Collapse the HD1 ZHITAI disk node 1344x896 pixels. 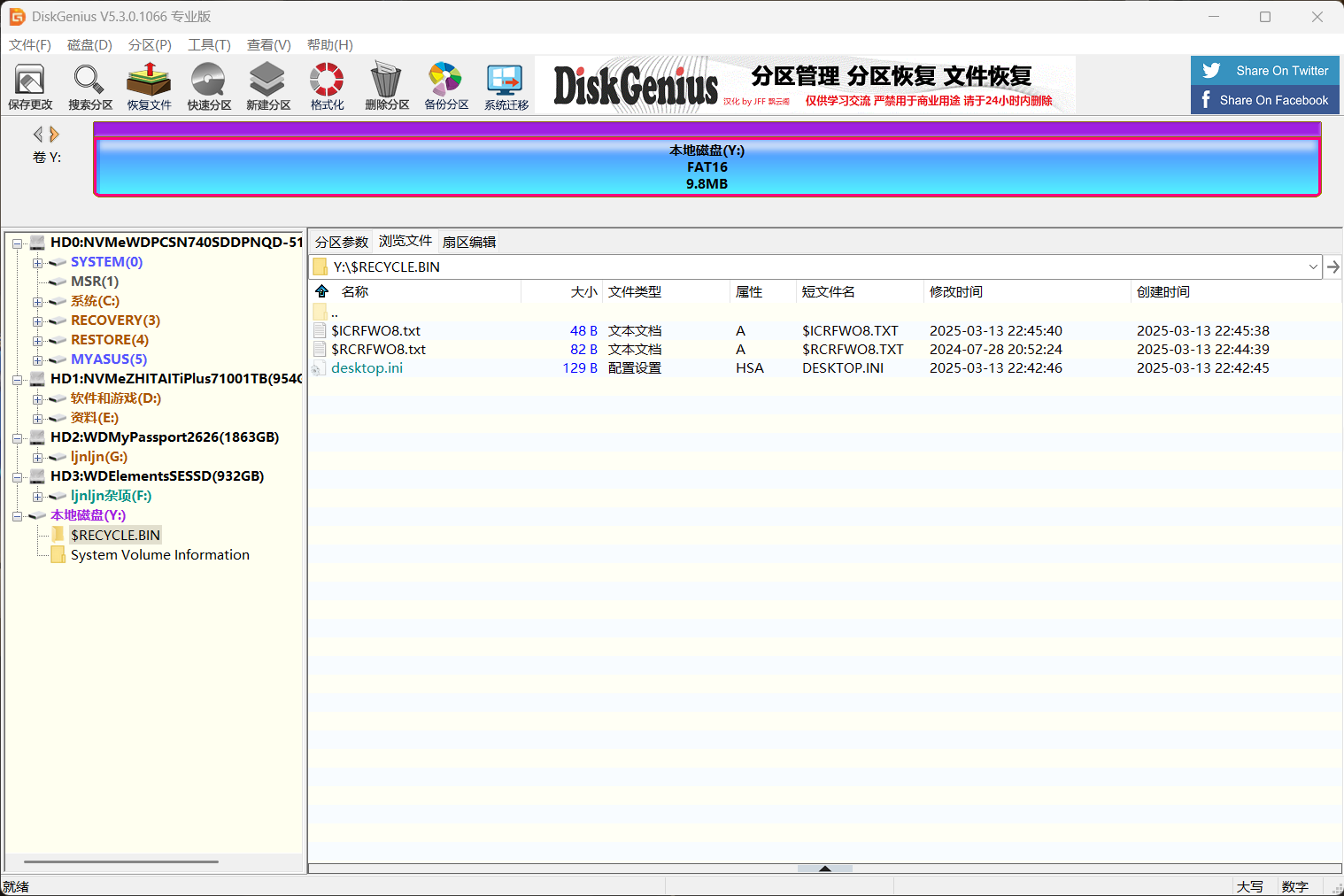tap(17, 380)
